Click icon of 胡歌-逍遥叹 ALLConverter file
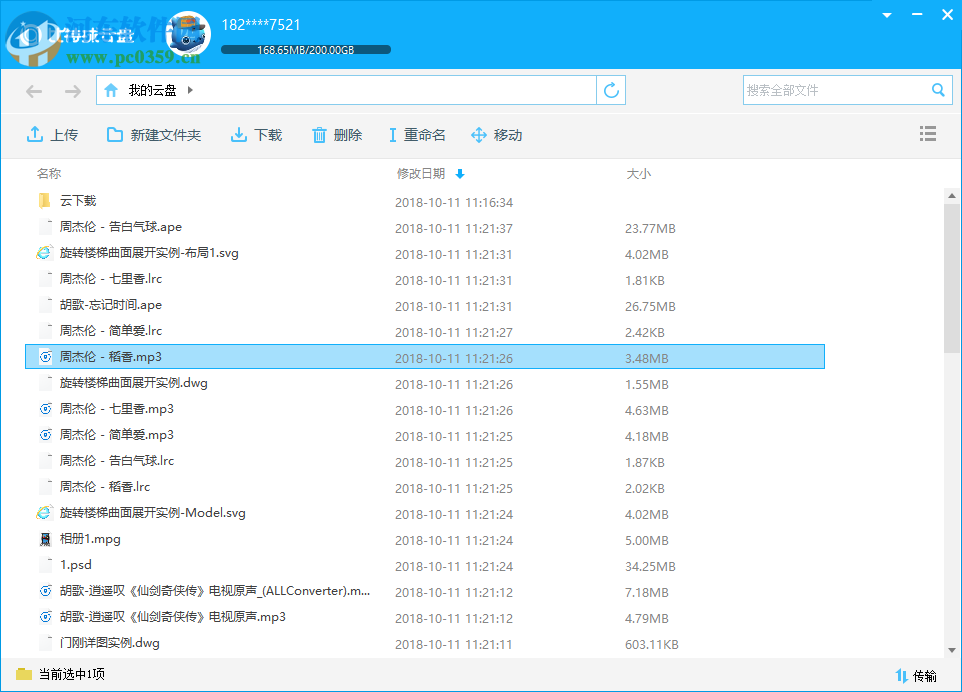The height and width of the screenshot is (692, 962). 45,591
